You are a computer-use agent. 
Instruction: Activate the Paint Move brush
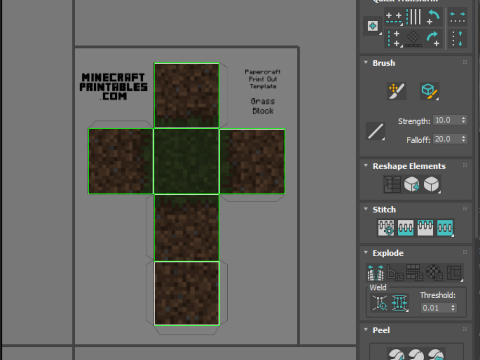(396, 91)
